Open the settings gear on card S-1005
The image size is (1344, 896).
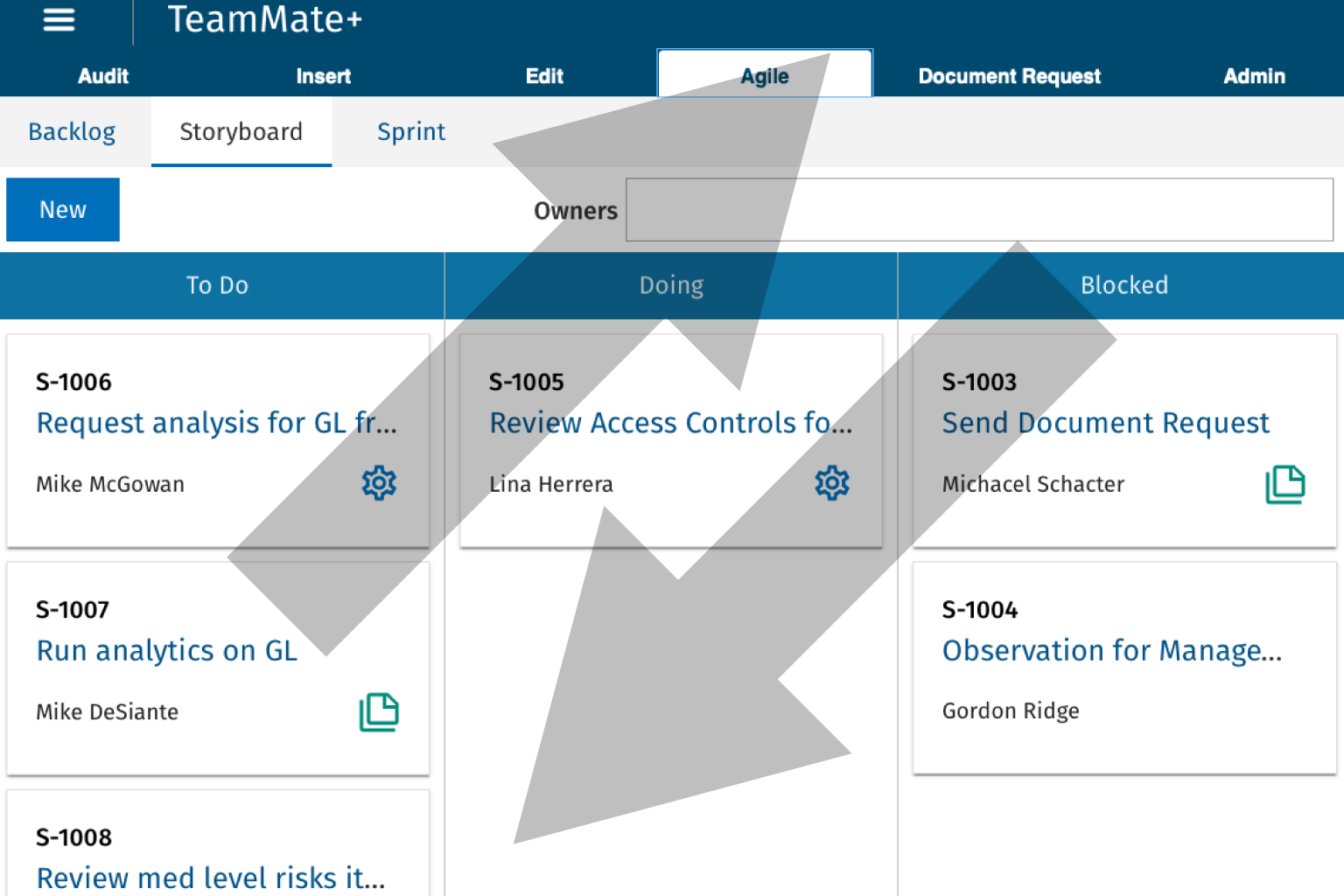(831, 483)
